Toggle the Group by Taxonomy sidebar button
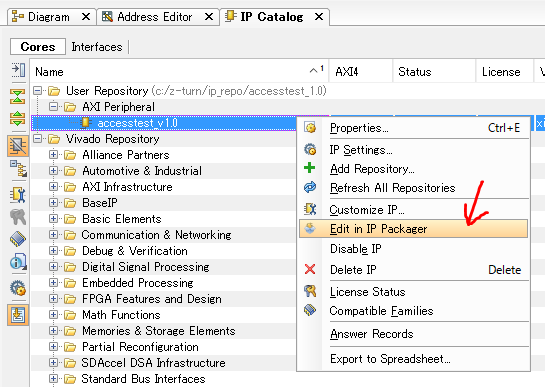 coord(17,145)
